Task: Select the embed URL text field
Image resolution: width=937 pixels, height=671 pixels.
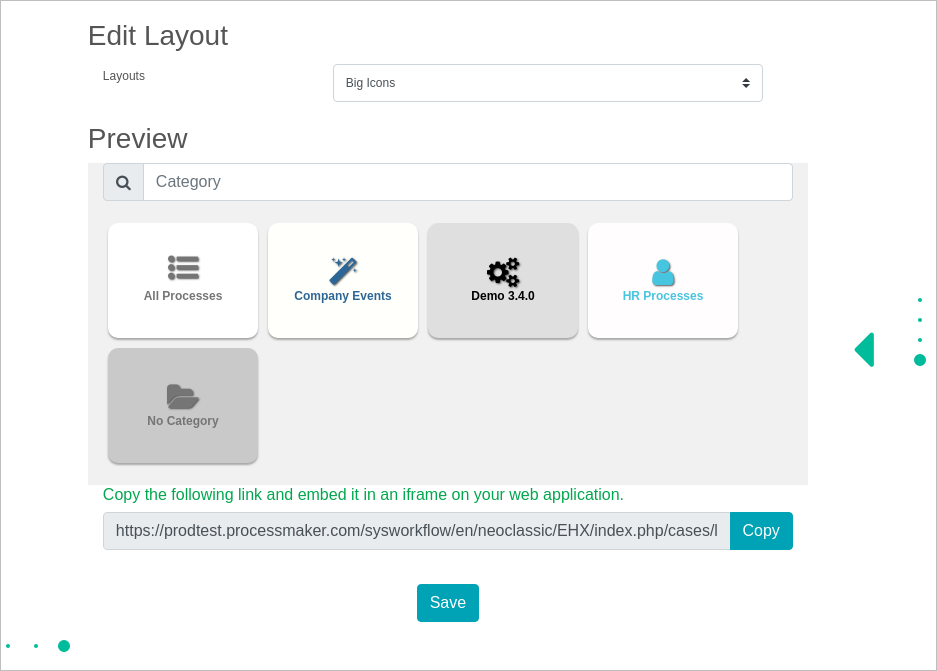Action: (x=416, y=531)
